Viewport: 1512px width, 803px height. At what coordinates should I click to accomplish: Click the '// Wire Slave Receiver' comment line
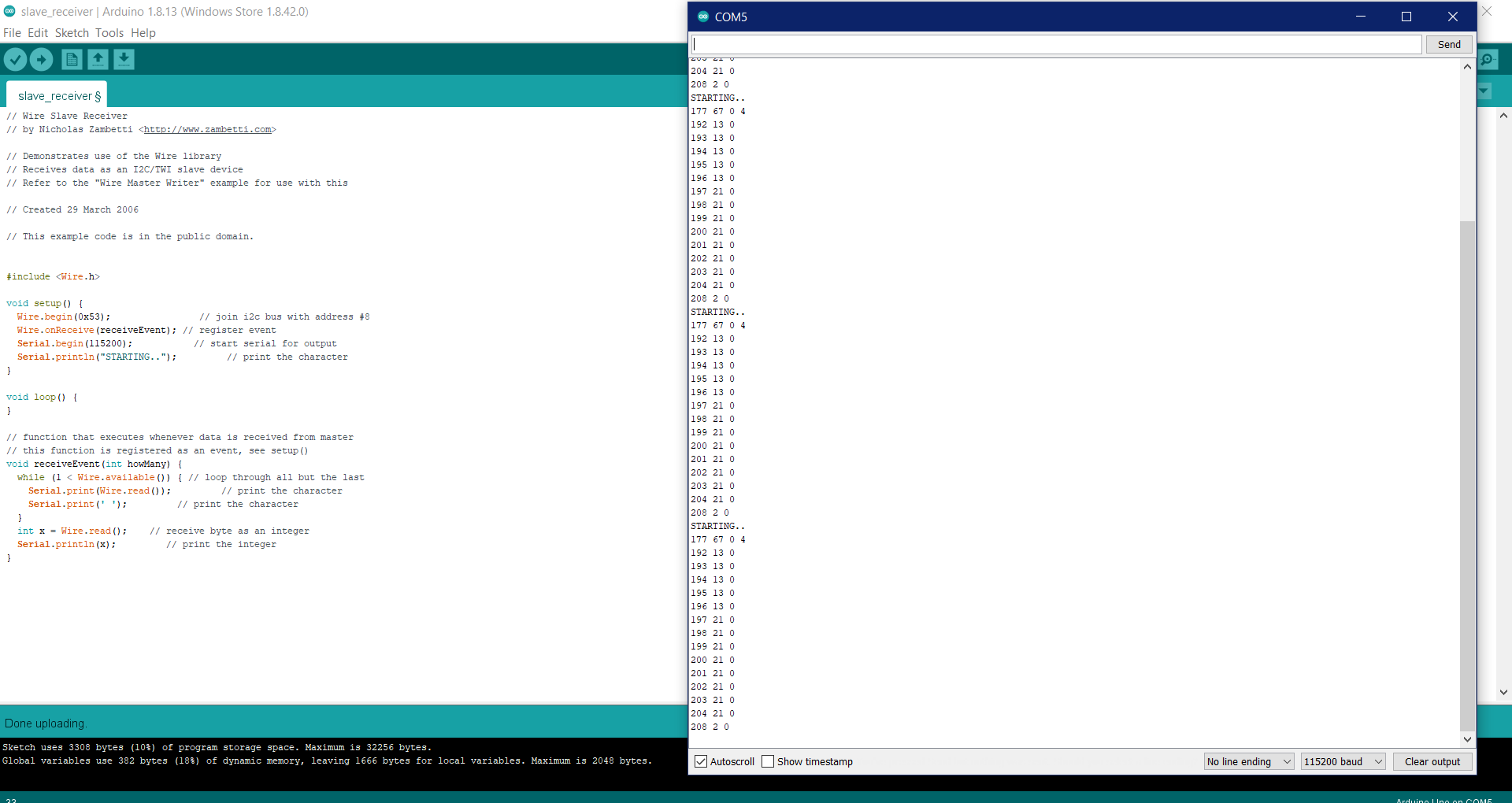(67, 117)
